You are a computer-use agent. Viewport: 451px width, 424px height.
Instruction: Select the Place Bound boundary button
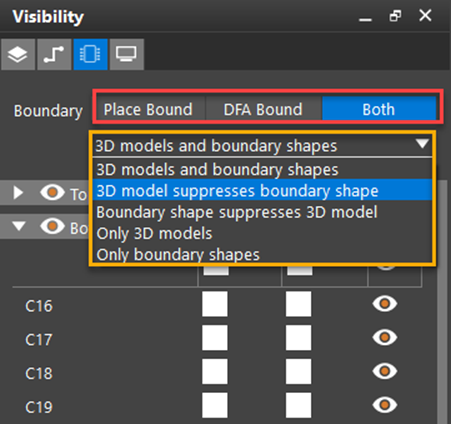coord(148,109)
